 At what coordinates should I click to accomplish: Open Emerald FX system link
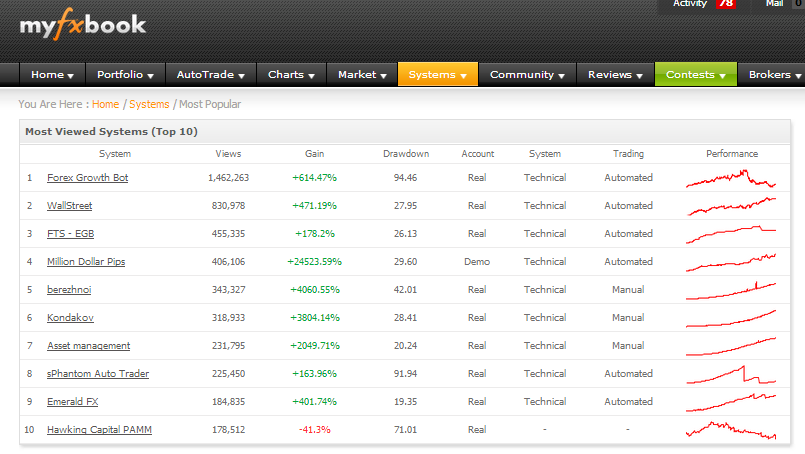72,402
